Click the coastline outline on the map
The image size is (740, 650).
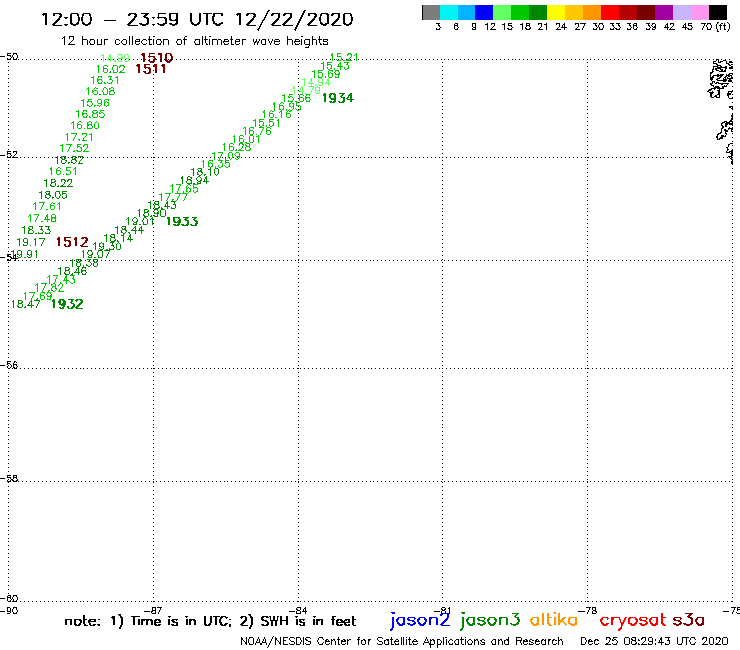[x=722, y=111]
